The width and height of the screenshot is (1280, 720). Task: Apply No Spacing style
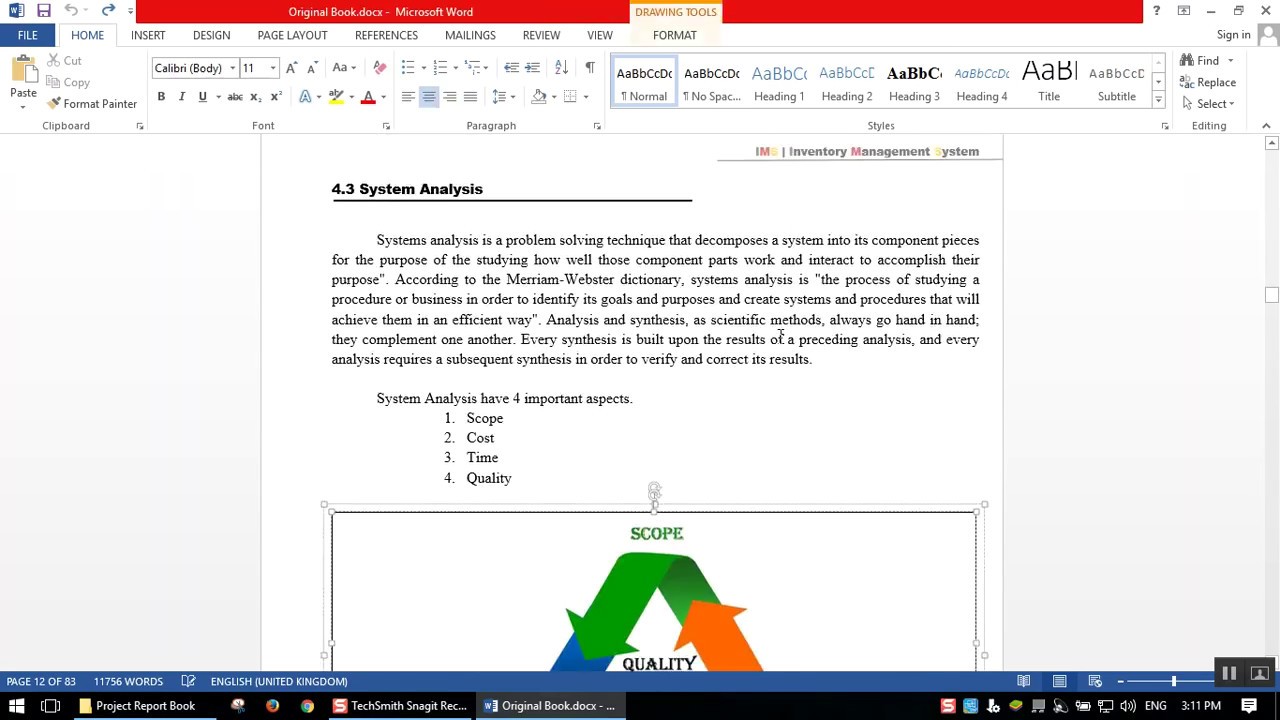(x=712, y=82)
